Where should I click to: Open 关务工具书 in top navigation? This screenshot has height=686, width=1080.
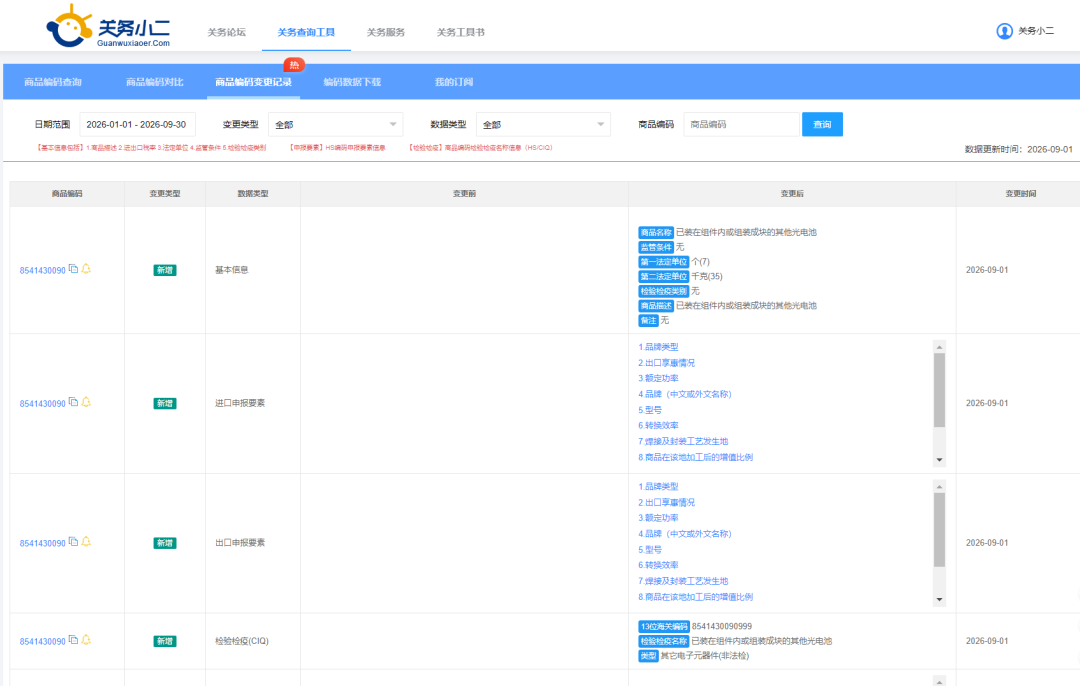click(461, 32)
